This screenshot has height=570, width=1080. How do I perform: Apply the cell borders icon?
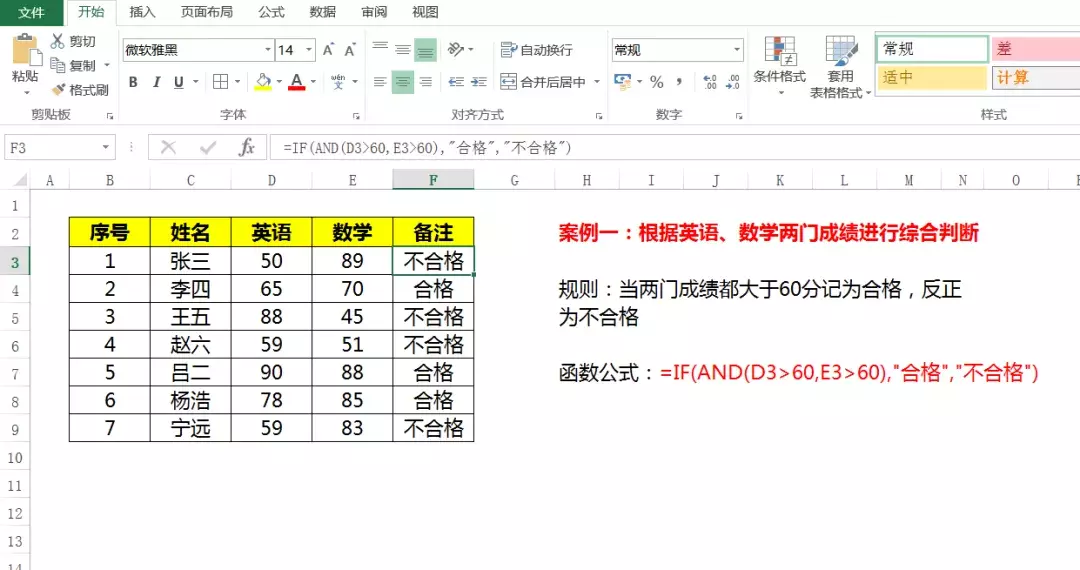coord(220,82)
